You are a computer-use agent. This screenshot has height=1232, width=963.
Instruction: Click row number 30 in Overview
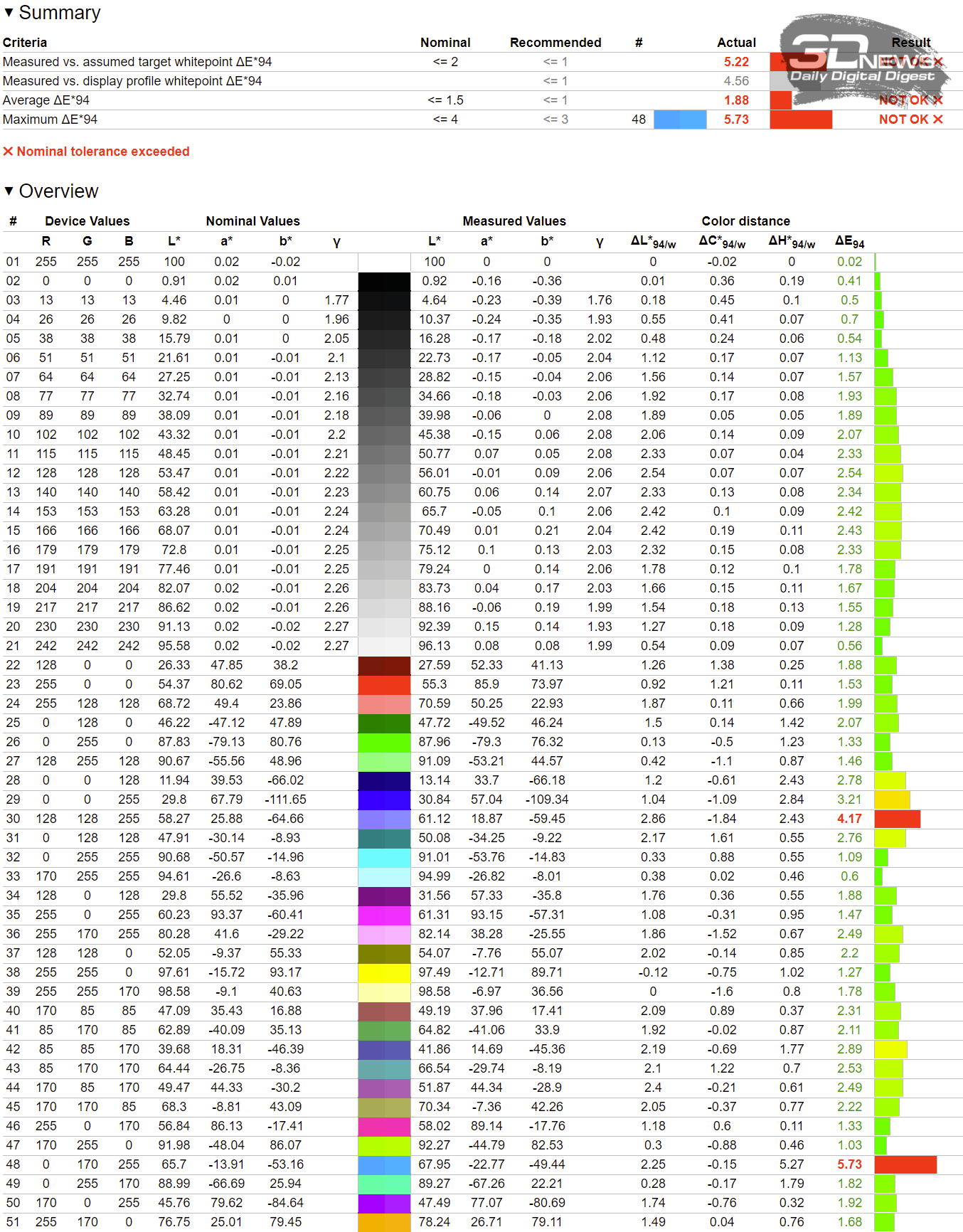tap(13, 819)
